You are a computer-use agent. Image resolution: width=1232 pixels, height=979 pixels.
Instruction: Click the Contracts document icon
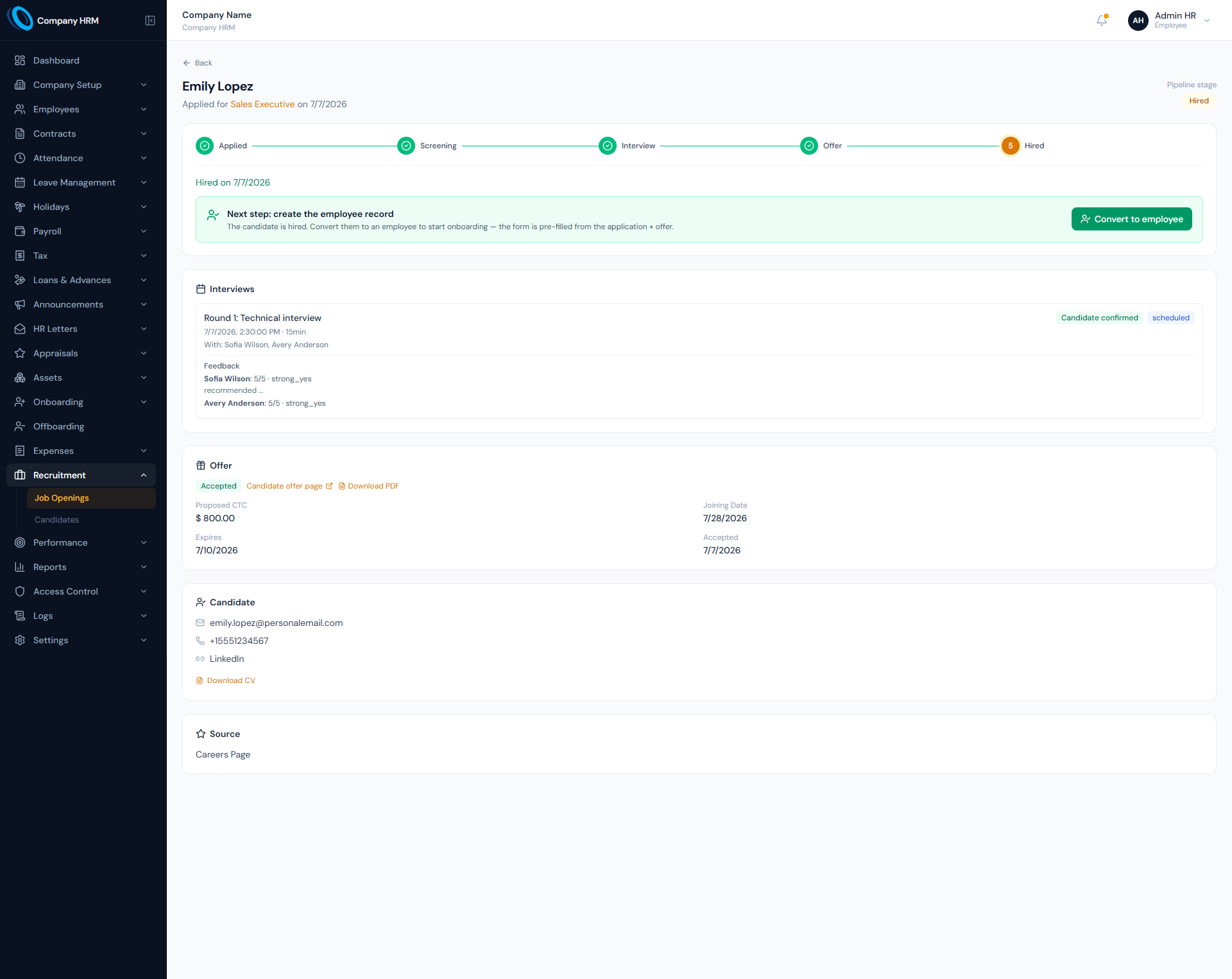point(20,134)
